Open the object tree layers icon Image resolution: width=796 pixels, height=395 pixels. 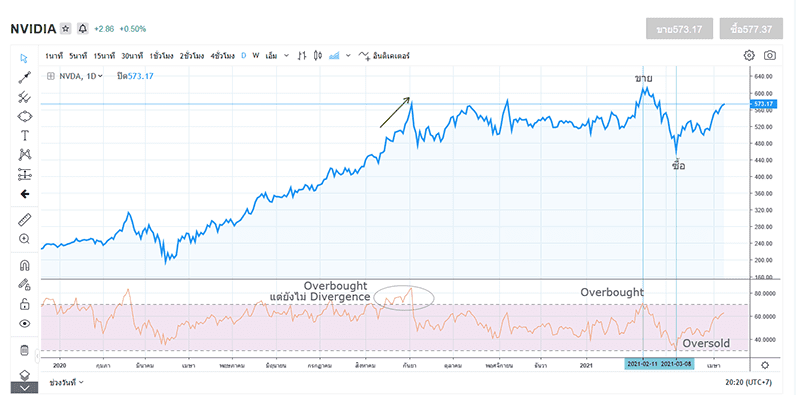click(24, 375)
